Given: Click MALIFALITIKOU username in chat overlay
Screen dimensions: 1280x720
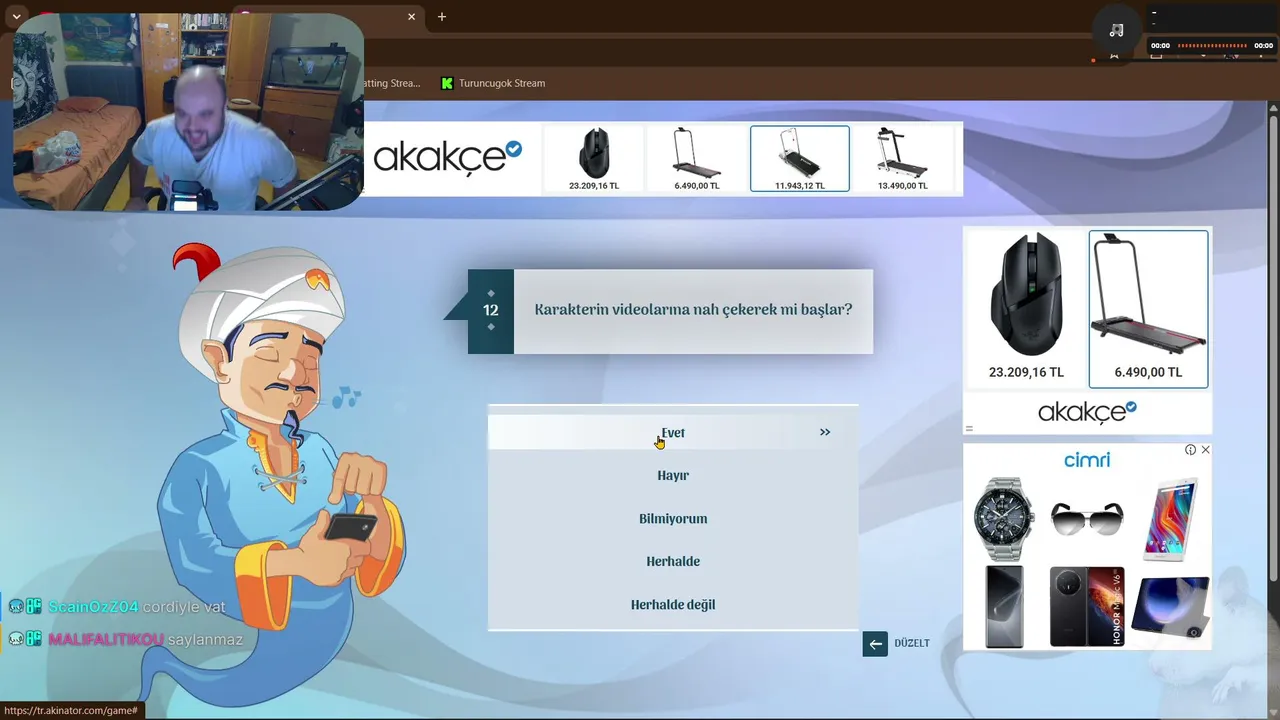Looking at the screenshot, I should point(106,639).
